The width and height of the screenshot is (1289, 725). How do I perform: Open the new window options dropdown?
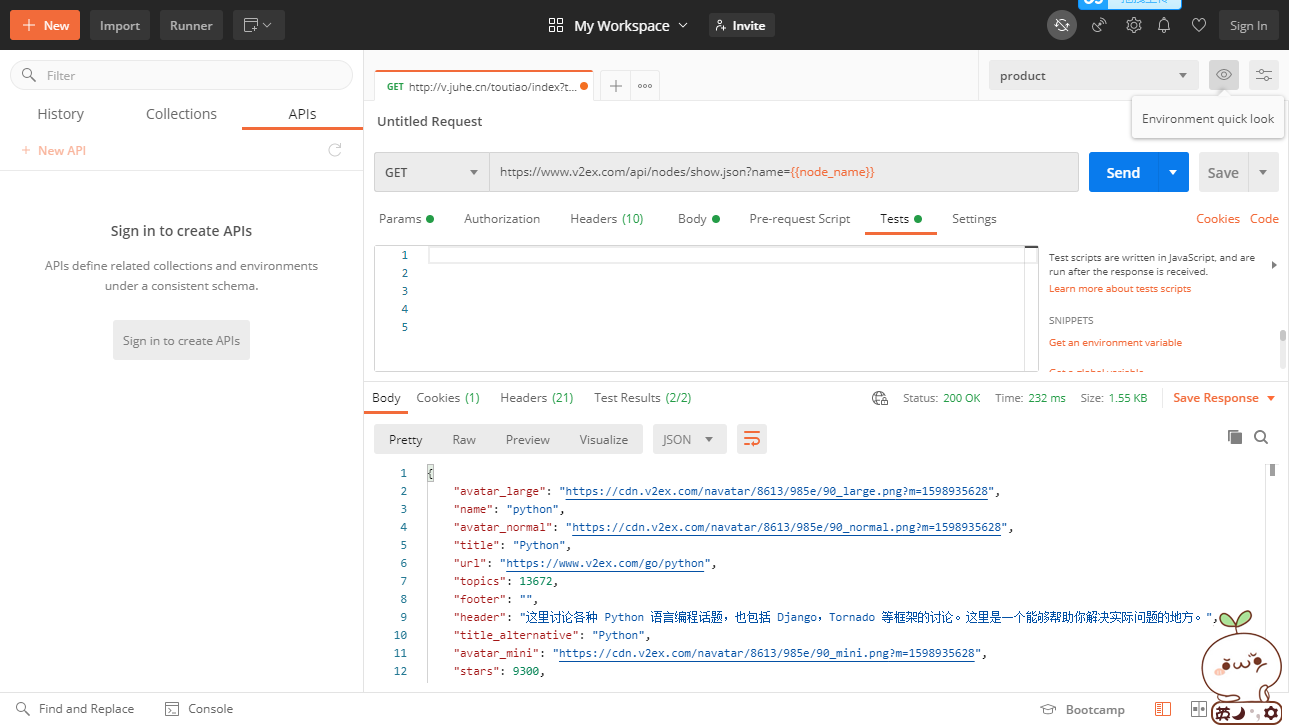tap(259, 25)
